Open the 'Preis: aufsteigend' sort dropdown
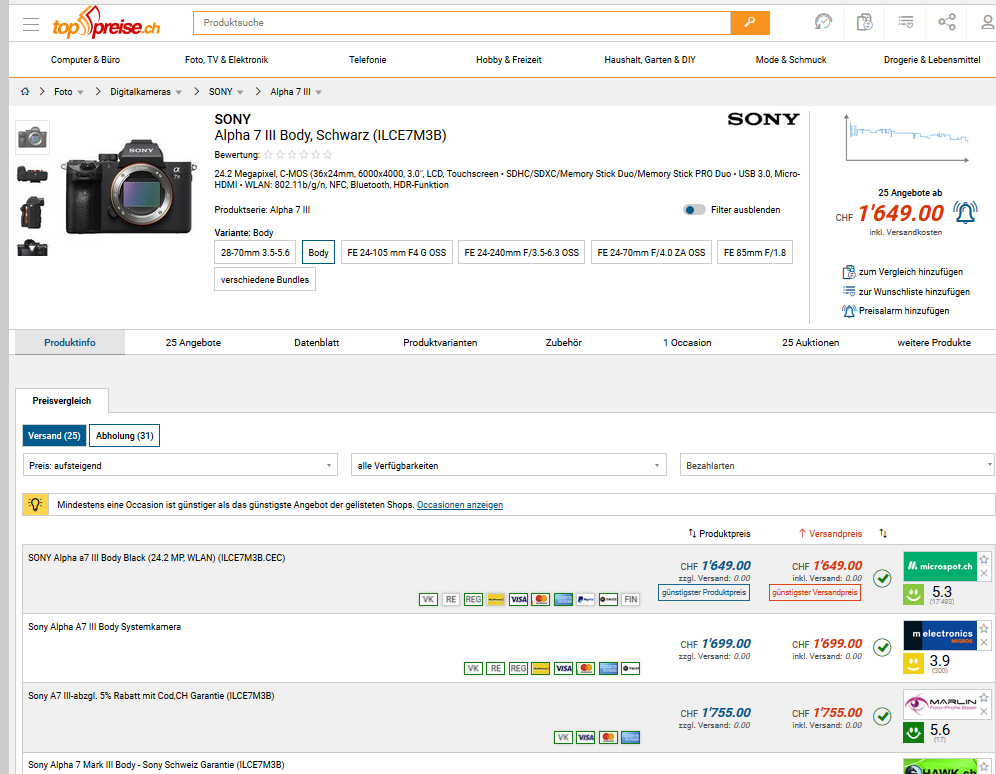 (180, 466)
